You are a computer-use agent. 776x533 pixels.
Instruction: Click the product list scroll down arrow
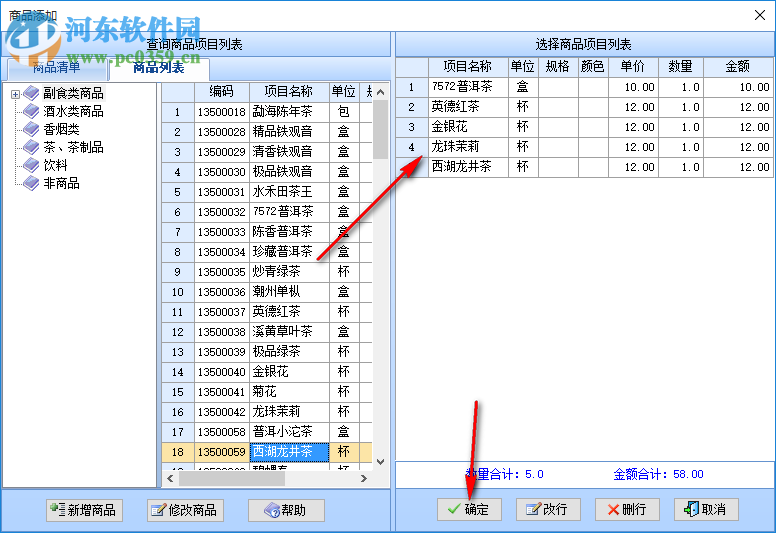380,462
